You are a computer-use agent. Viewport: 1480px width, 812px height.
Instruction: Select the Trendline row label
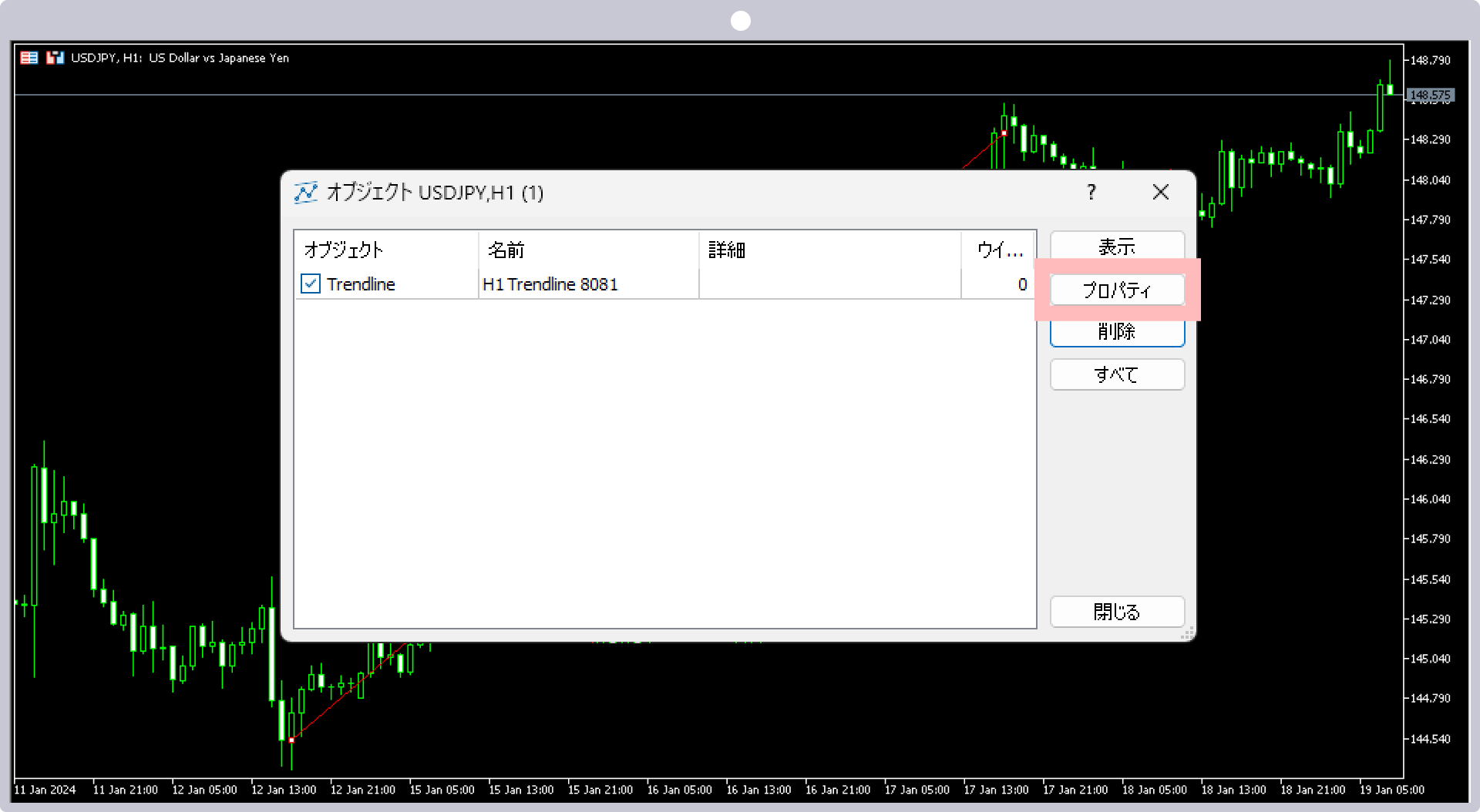point(361,284)
